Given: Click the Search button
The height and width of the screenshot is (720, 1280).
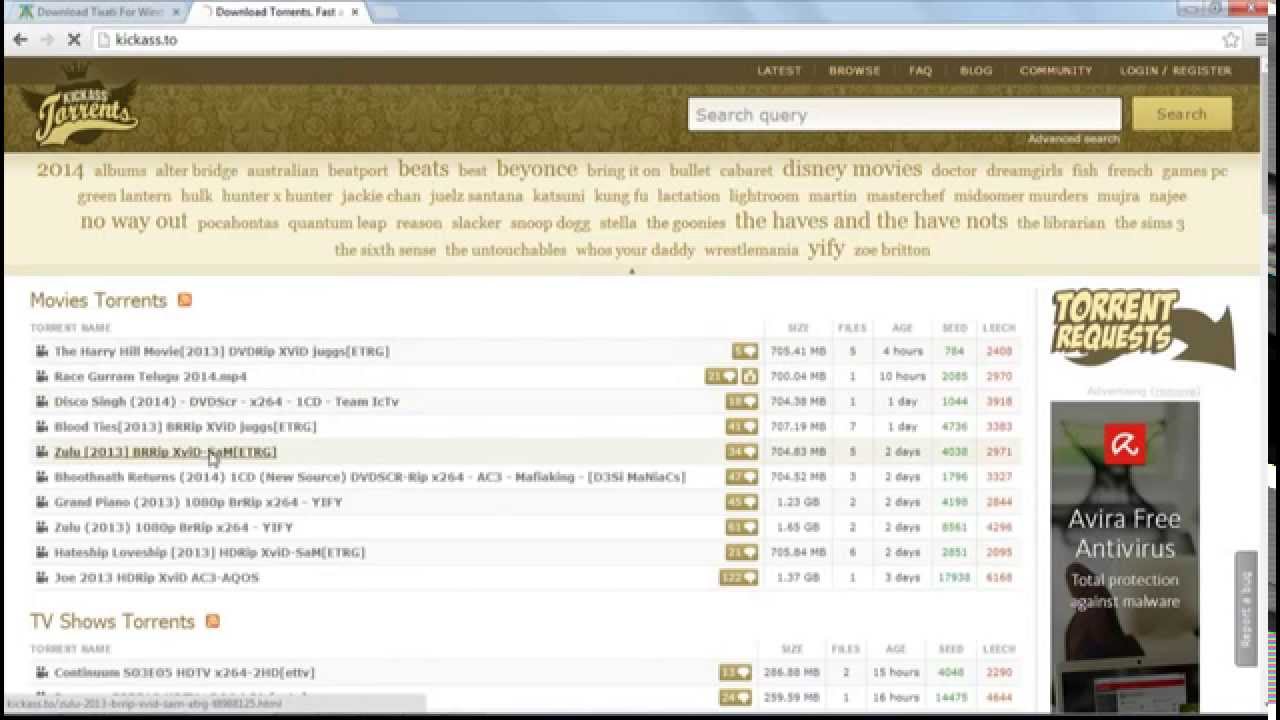Looking at the screenshot, I should 1182,114.
